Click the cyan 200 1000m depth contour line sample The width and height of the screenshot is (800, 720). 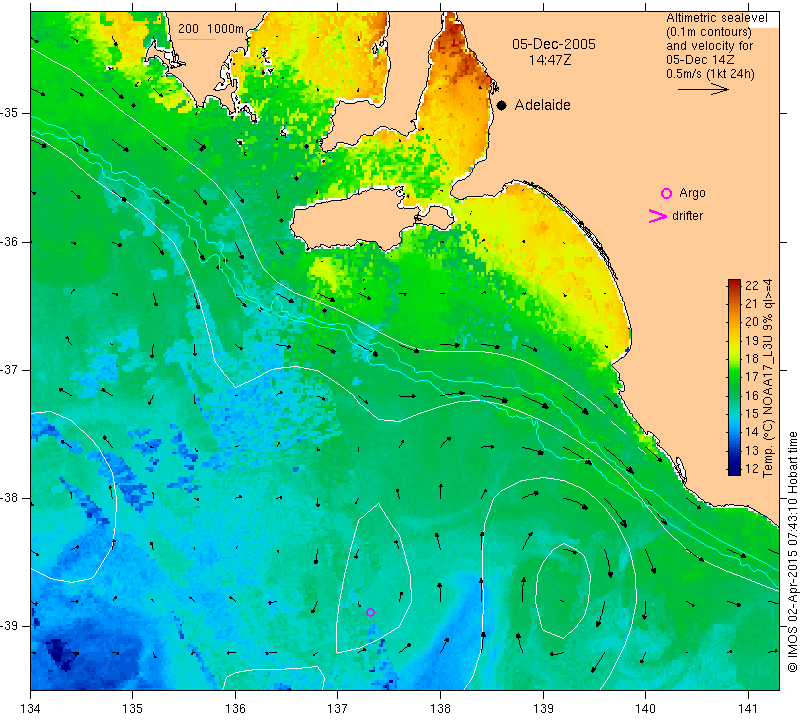point(196,39)
